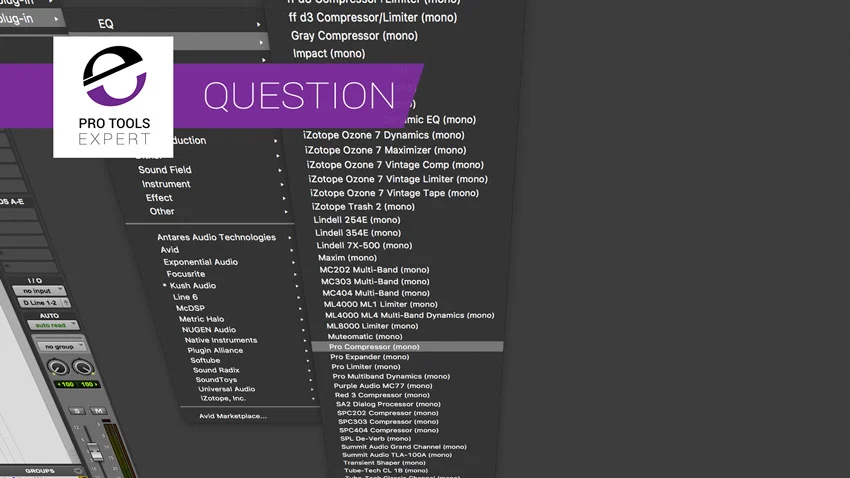This screenshot has height=478, width=850.
Task: Toggle the track Solo (S) button
Action: (77, 411)
